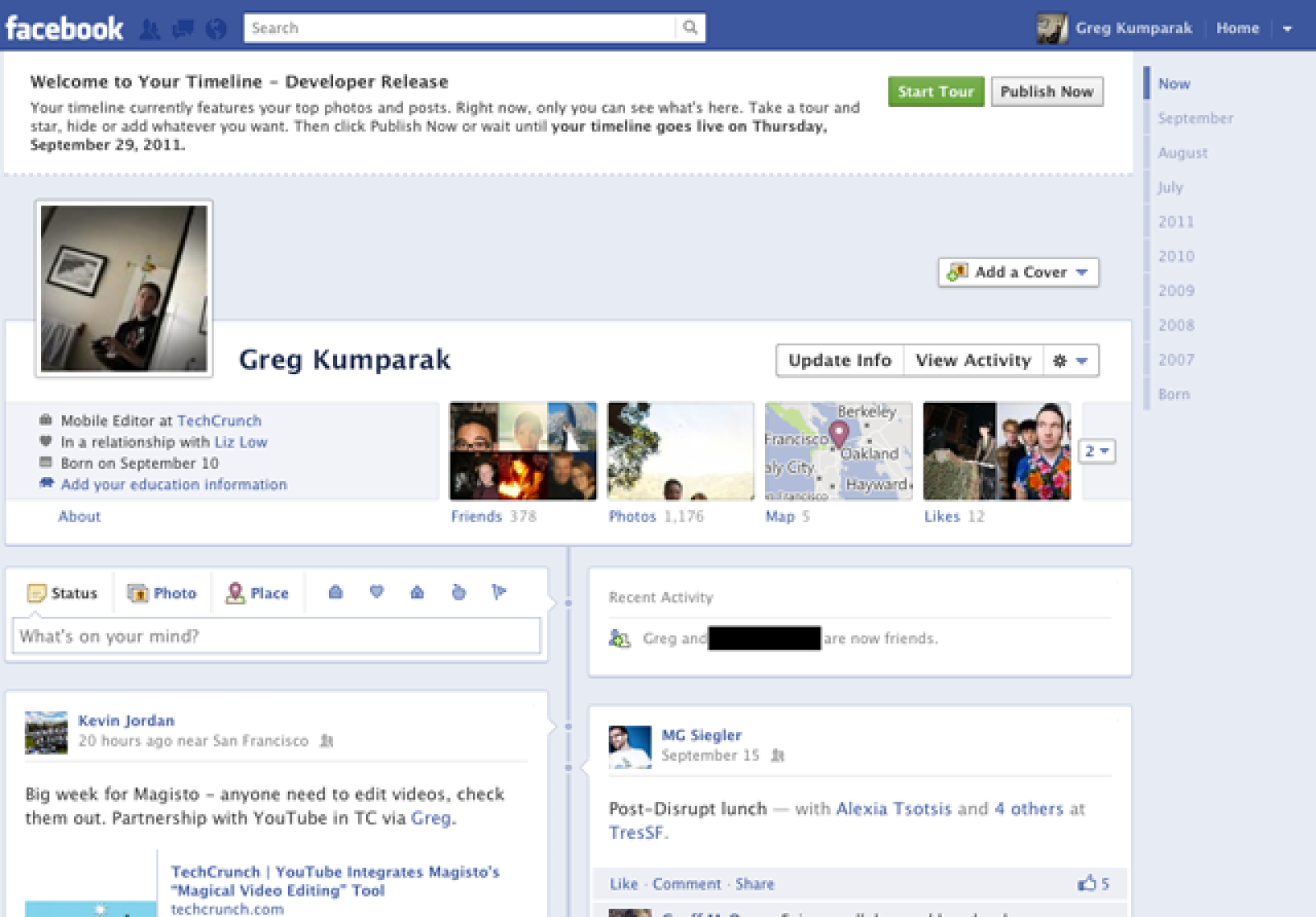Click the heart relationship life event icon
Screen dimensions: 1316x917
pos(376,591)
